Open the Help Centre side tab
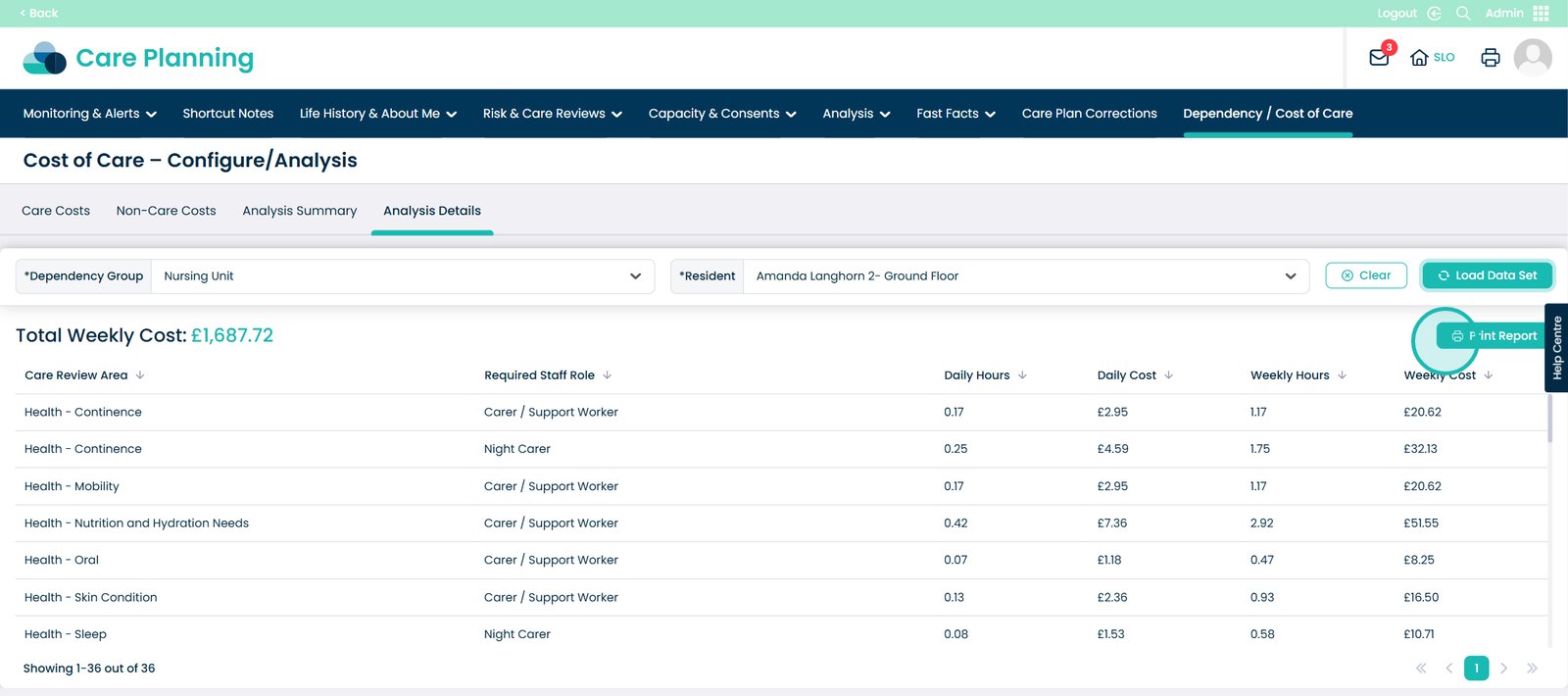Image resolution: width=1568 pixels, height=696 pixels. point(1556,348)
